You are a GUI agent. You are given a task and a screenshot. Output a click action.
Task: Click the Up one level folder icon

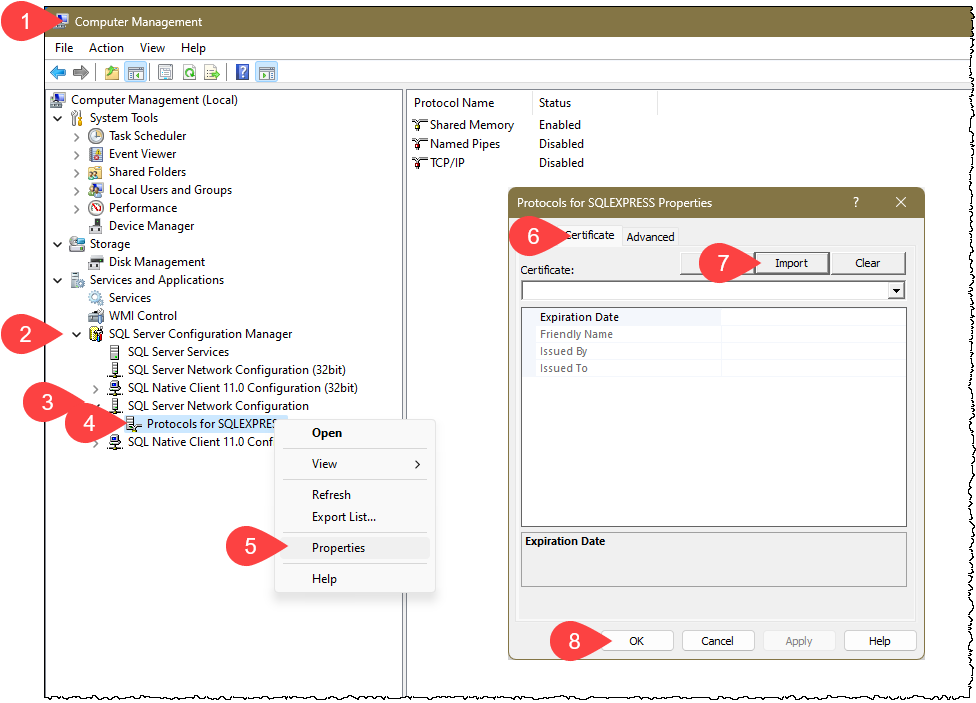pos(111,73)
